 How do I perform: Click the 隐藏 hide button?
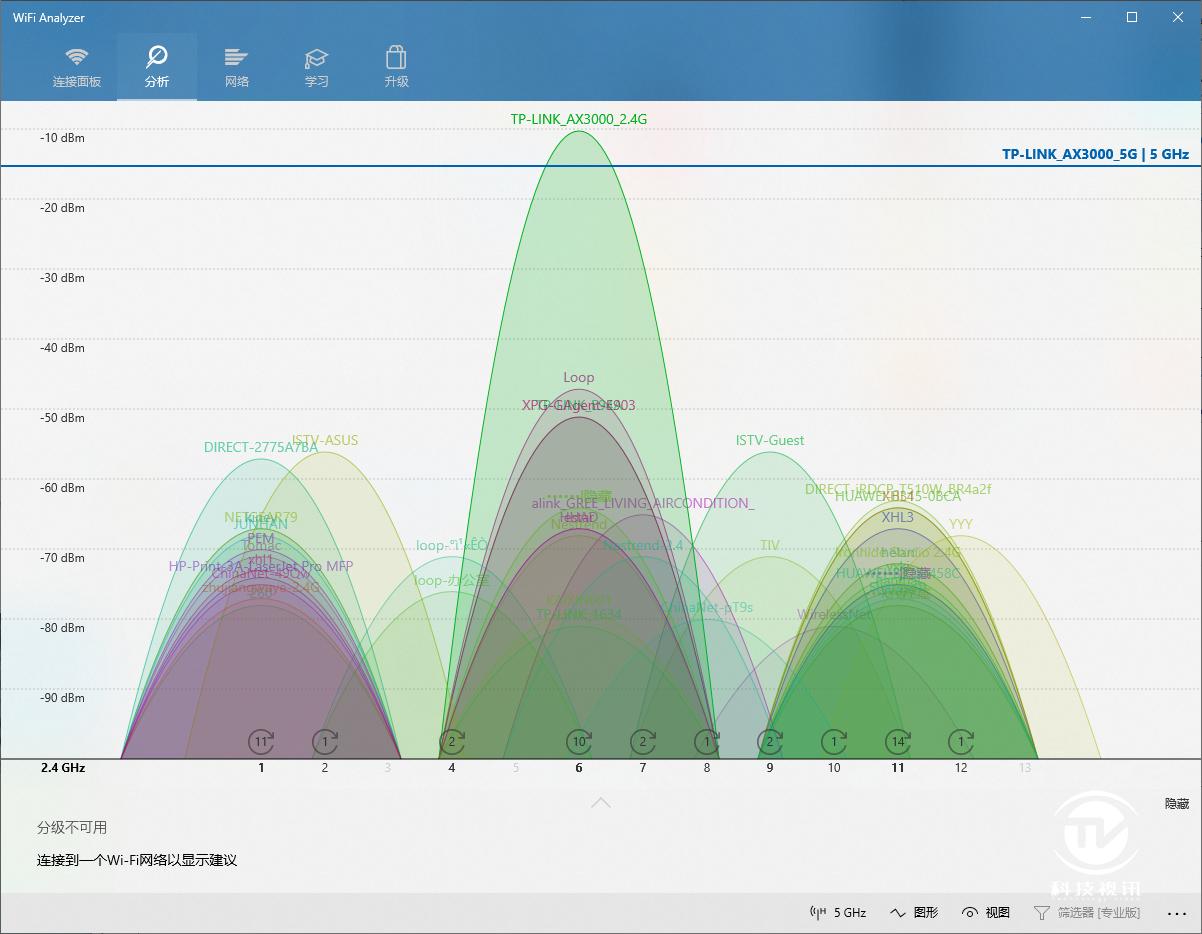[x=1176, y=803]
